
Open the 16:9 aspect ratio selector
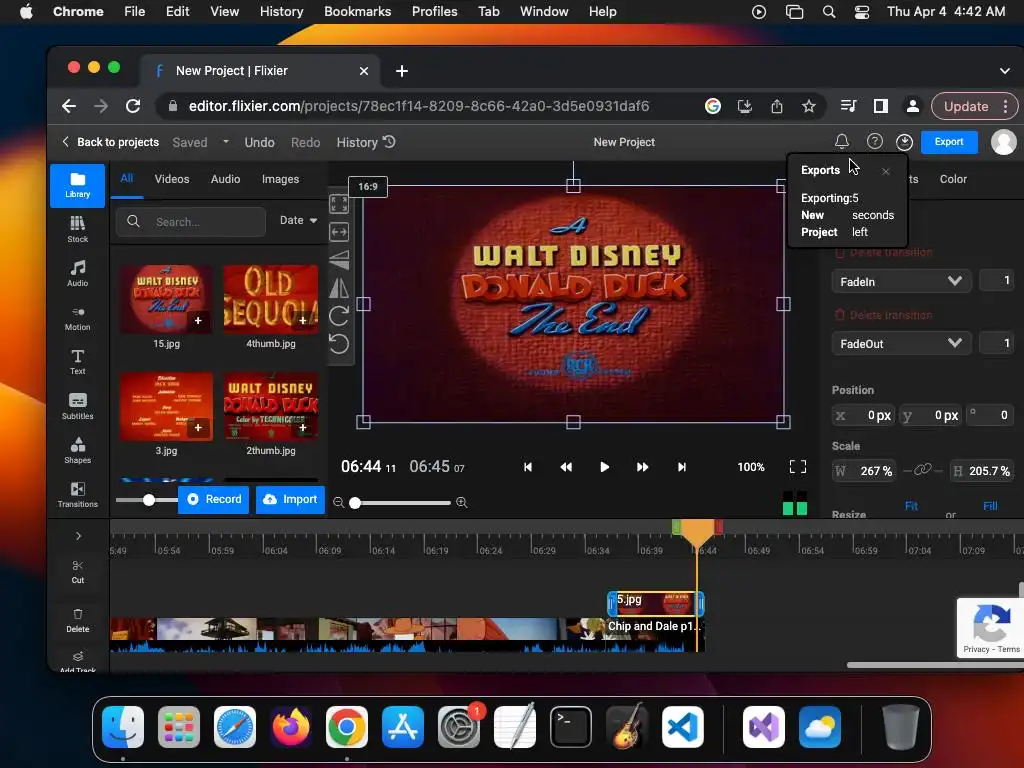tap(368, 187)
